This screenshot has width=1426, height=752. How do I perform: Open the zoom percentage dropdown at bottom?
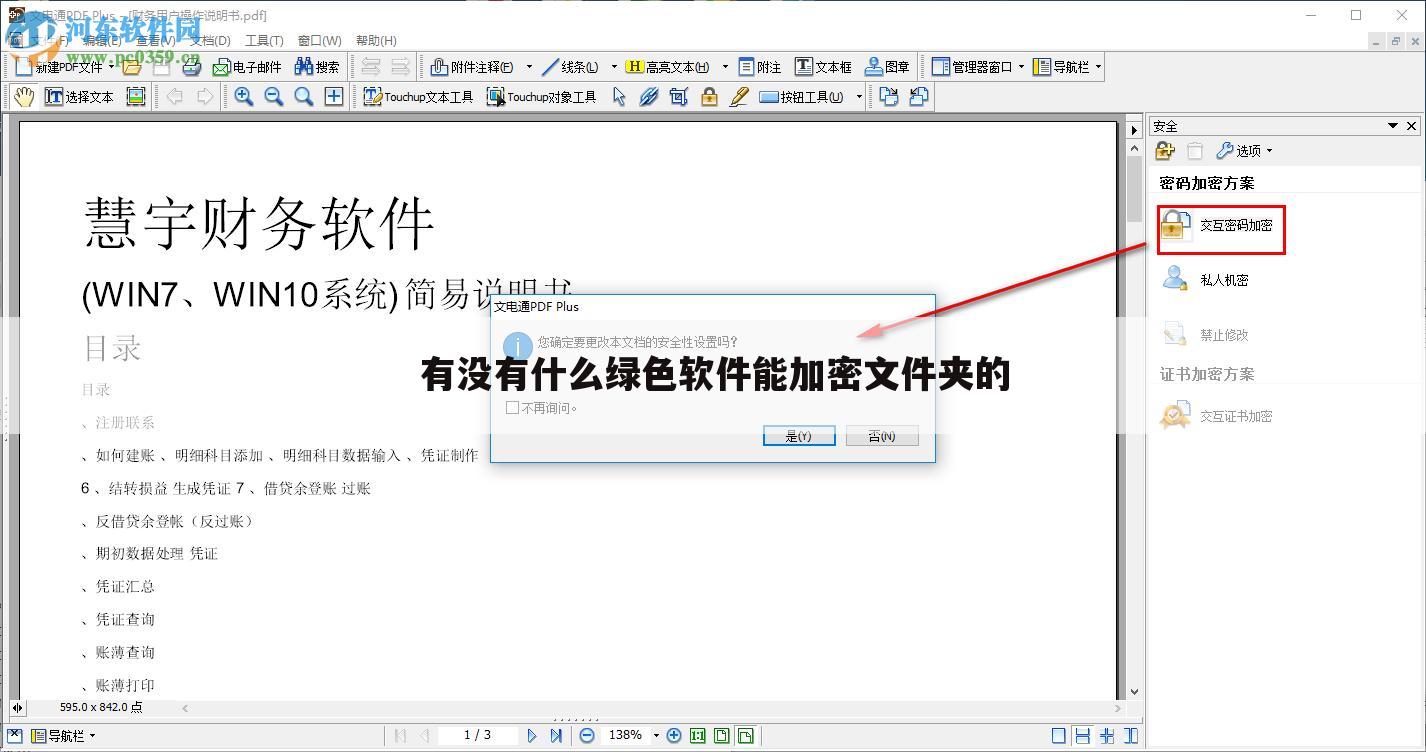[656, 735]
